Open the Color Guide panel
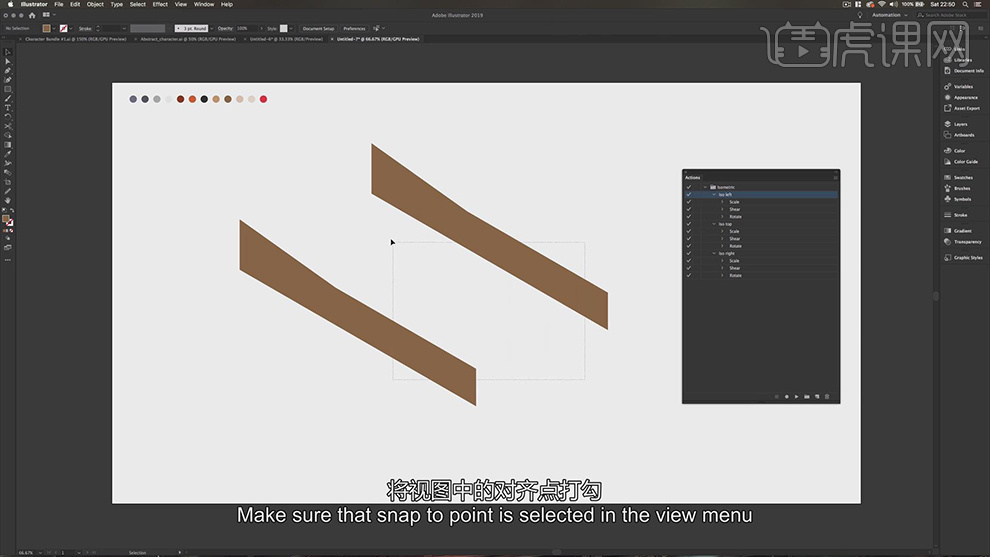 point(961,161)
